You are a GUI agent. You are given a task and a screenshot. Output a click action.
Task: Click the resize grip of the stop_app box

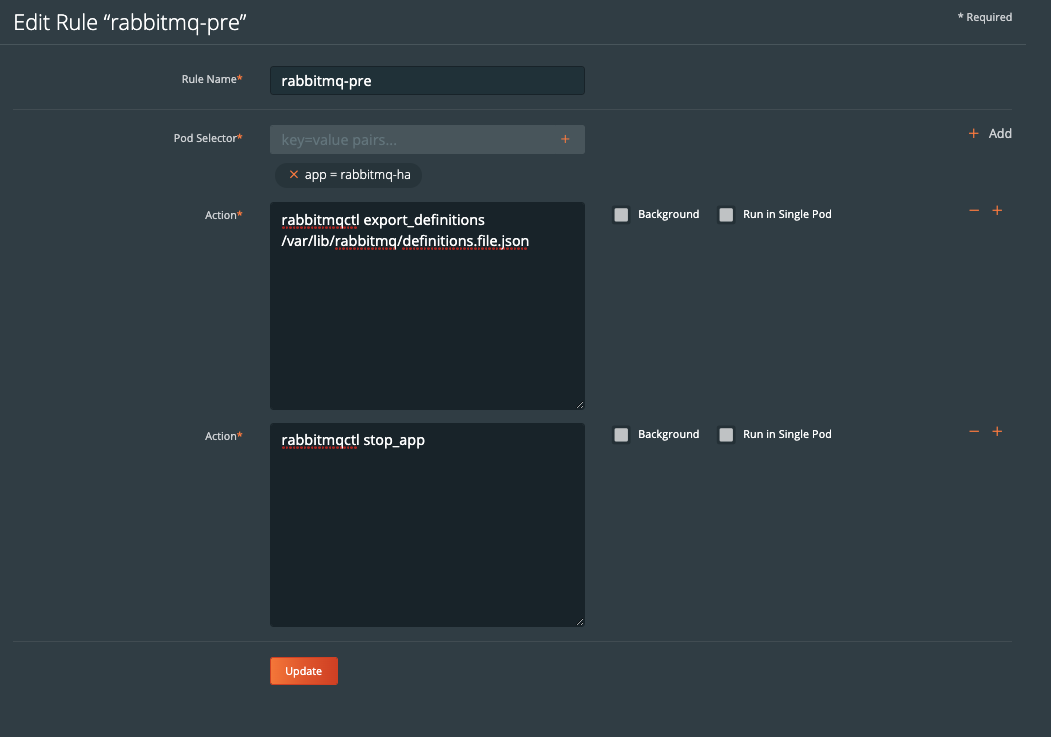point(580,620)
